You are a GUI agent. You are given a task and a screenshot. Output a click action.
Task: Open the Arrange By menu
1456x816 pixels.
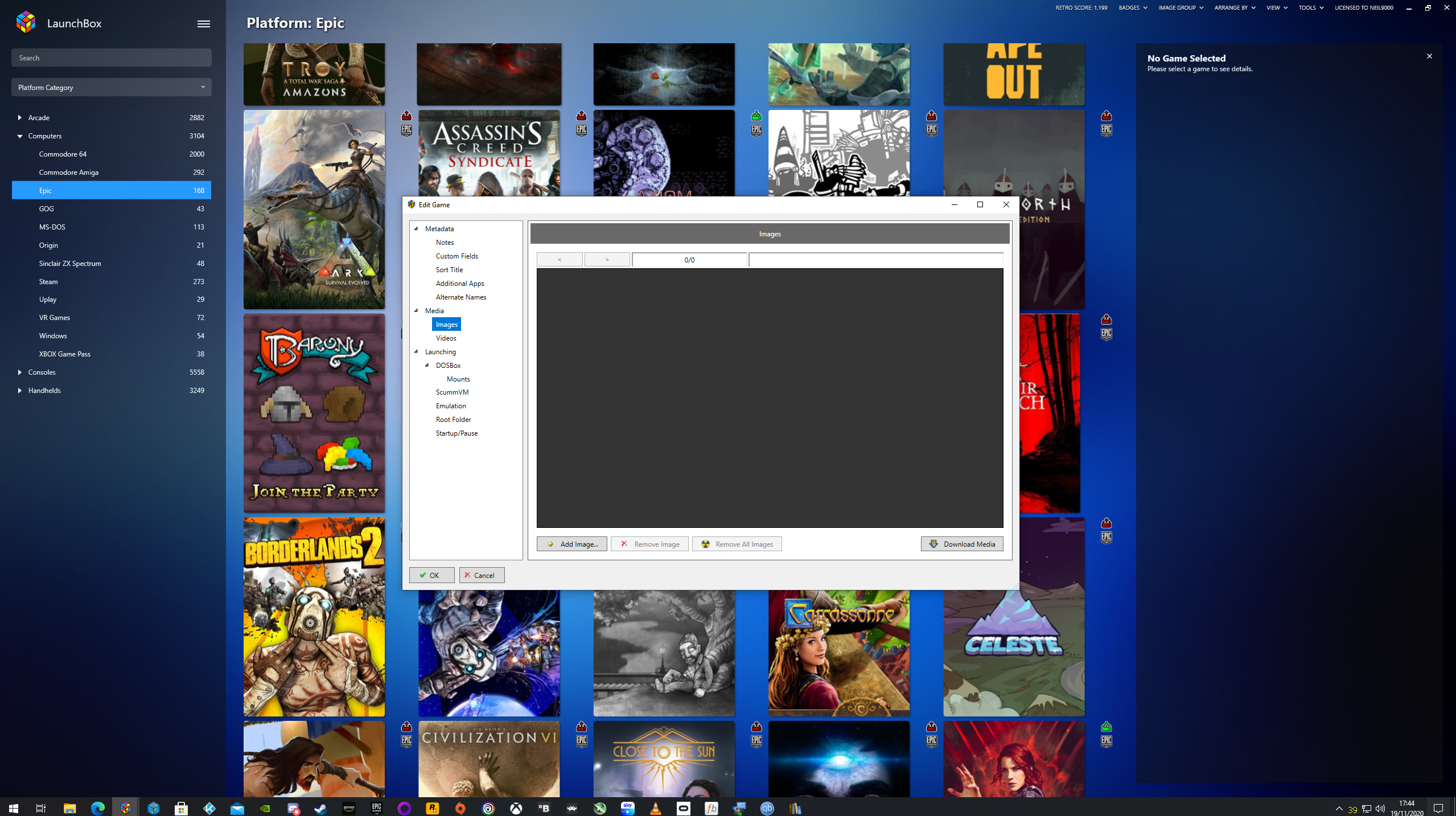click(x=1234, y=7)
